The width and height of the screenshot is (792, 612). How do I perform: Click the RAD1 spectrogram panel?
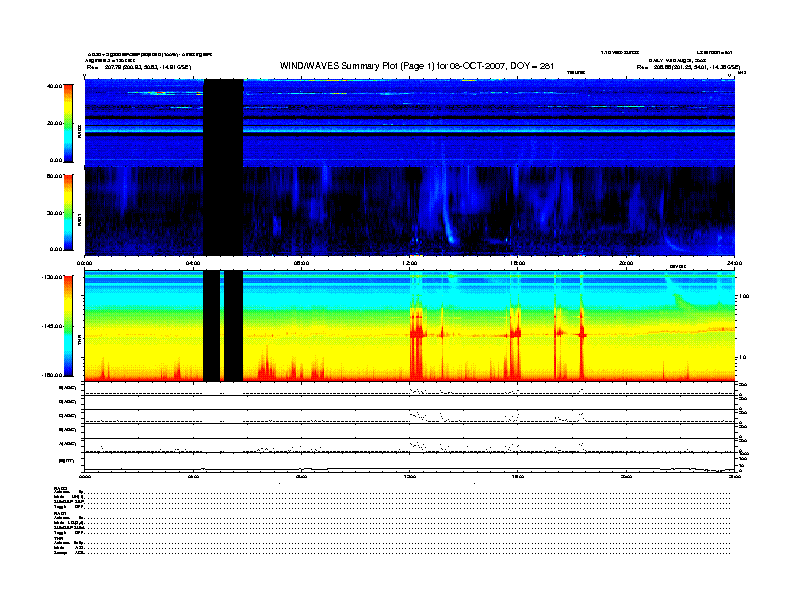(x=410, y=211)
